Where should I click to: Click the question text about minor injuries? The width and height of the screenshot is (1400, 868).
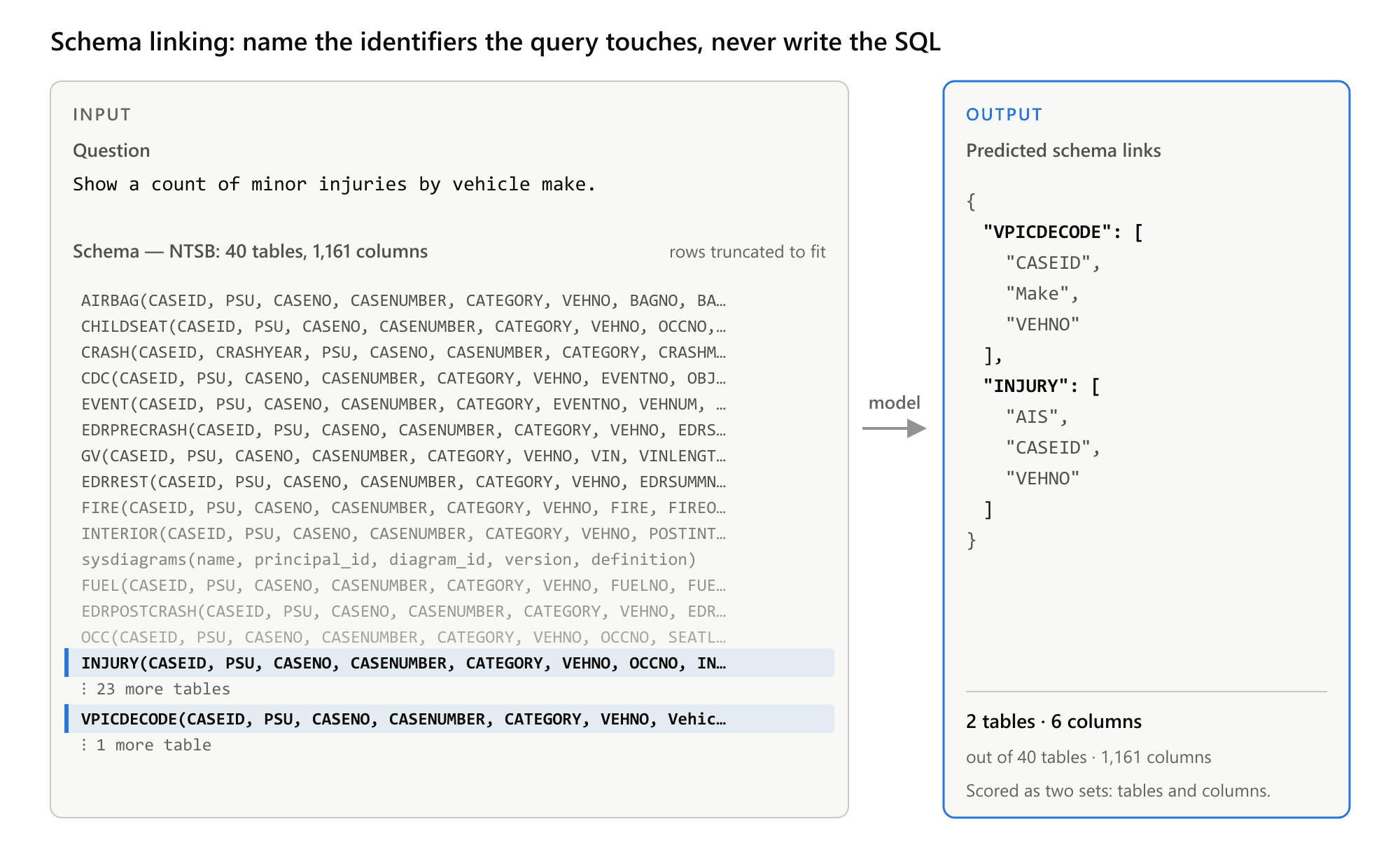coord(335,184)
